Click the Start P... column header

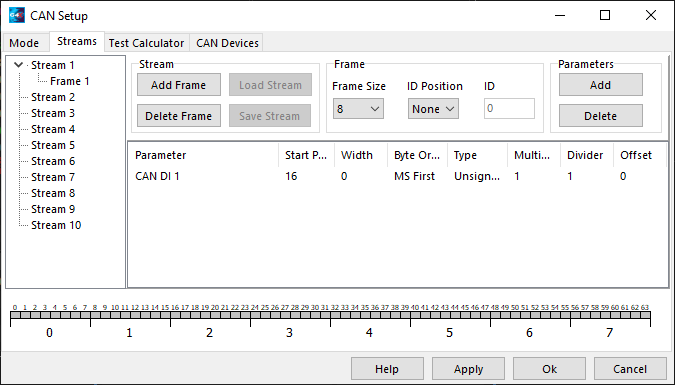pos(306,155)
